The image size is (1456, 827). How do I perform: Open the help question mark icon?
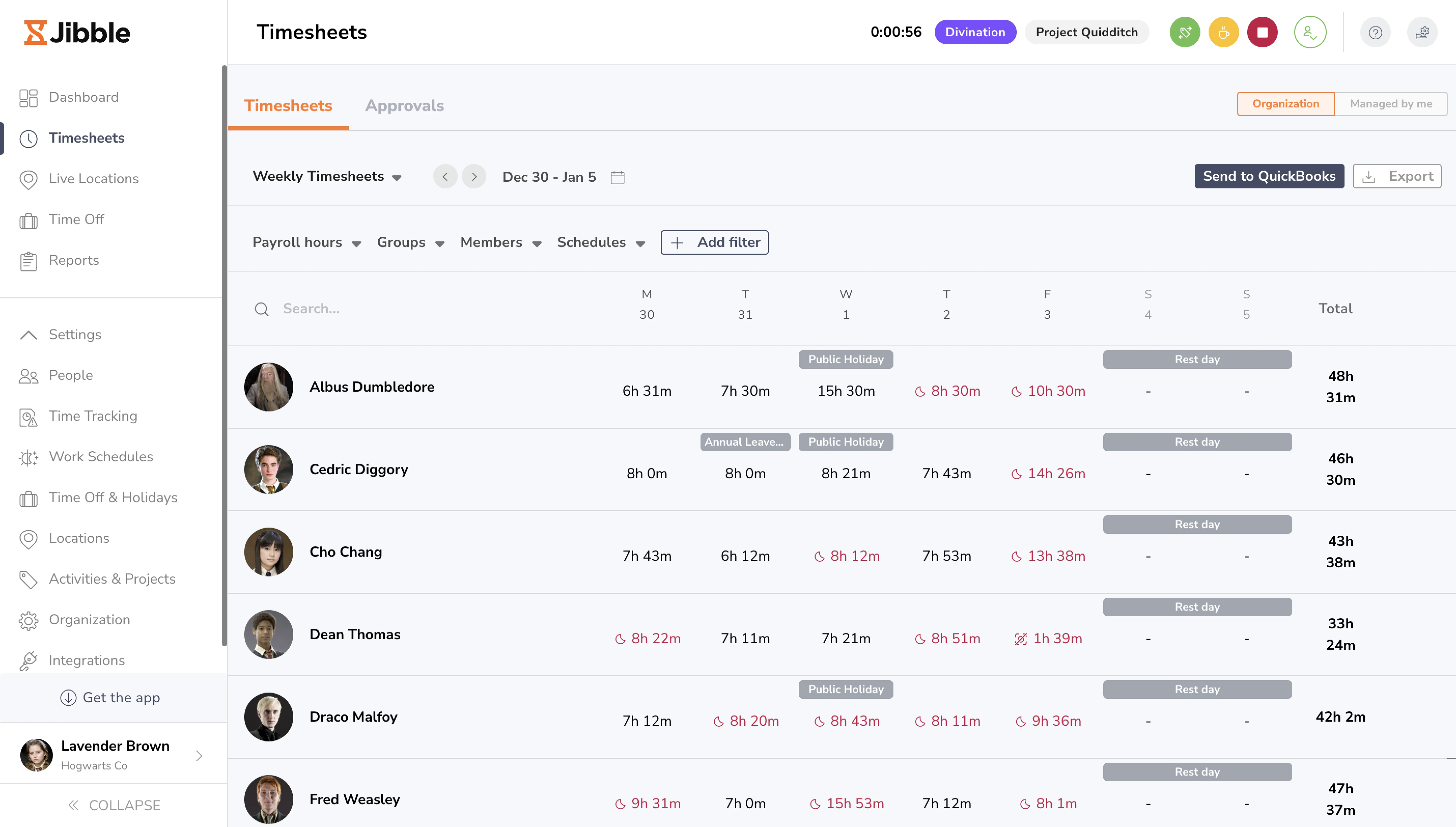click(x=1375, y=32)
